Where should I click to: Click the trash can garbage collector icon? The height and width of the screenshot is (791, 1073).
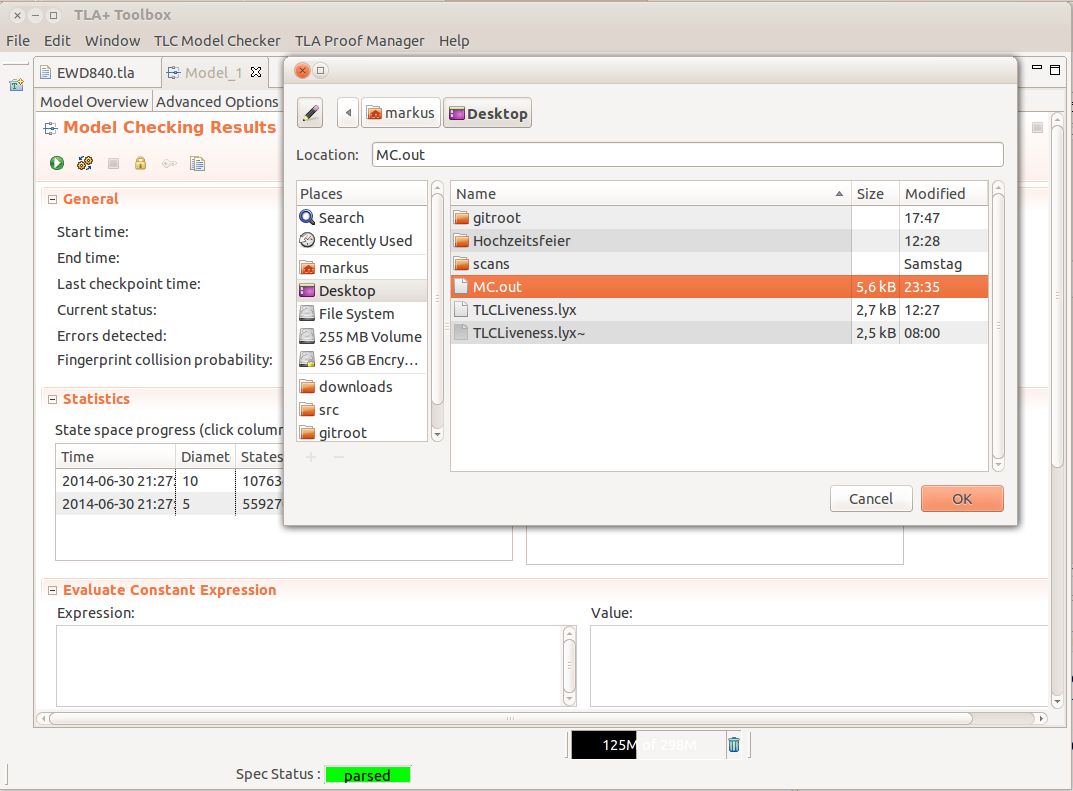[x=734, y=744]
